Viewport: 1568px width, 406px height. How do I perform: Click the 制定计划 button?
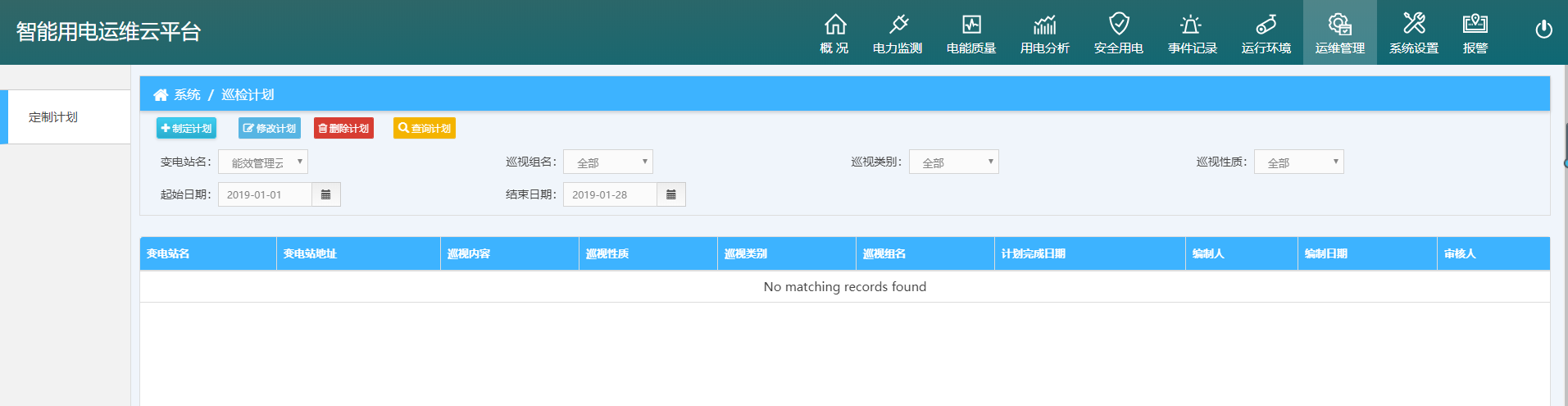click(x=186, y=129)
